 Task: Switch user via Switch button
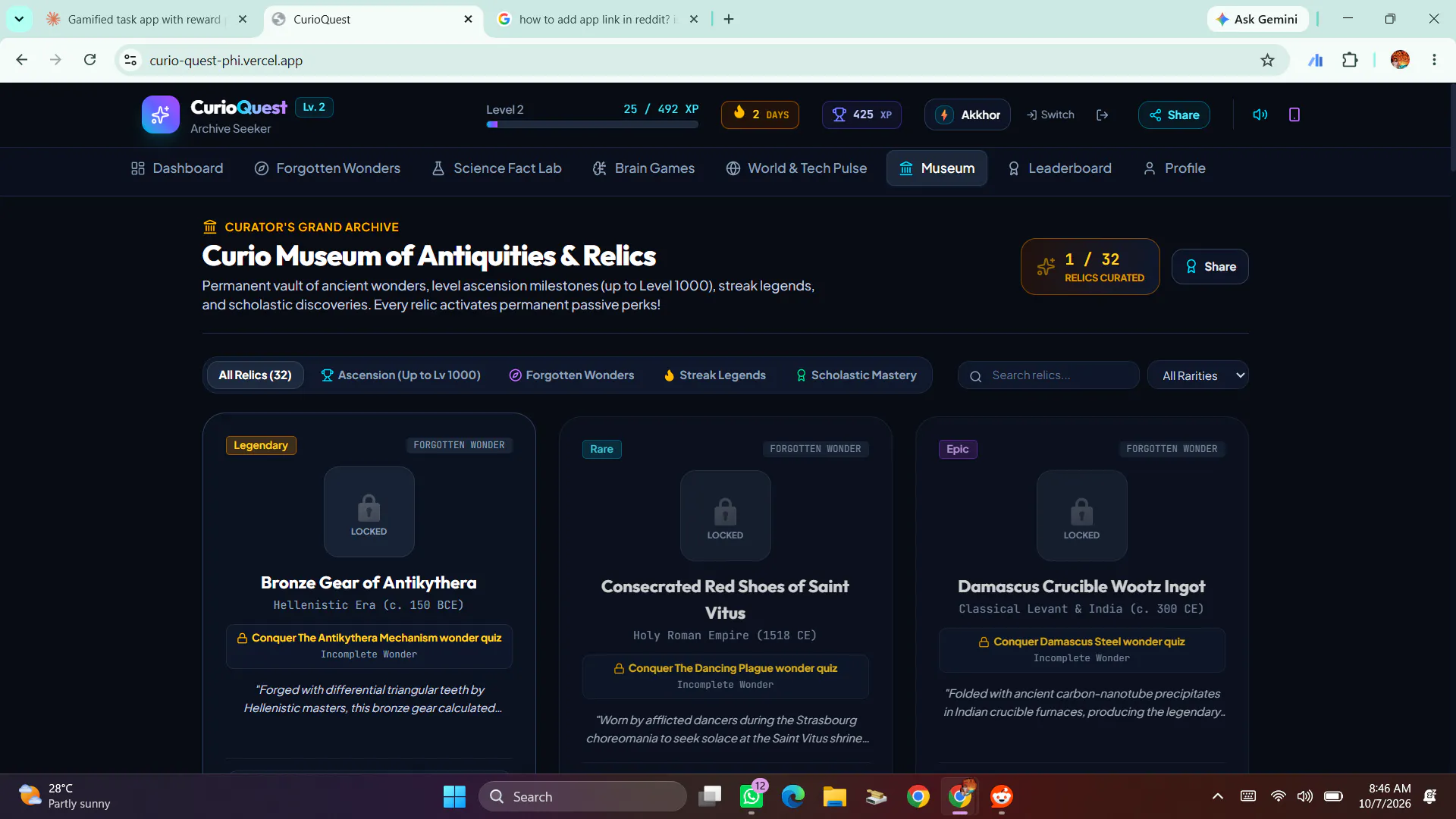click(x=1050, y=115)
